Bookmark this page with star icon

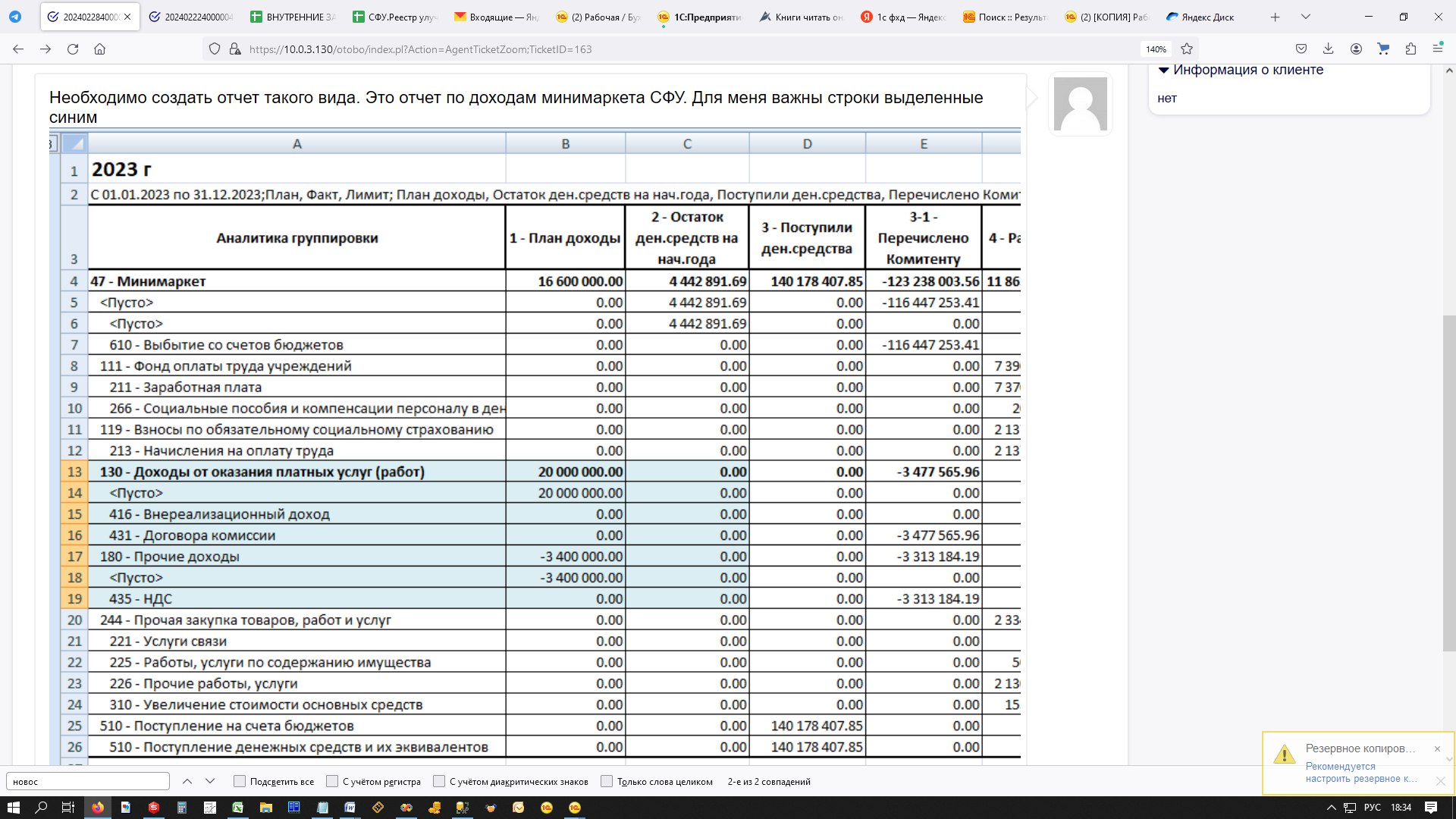pos(1187,49)
